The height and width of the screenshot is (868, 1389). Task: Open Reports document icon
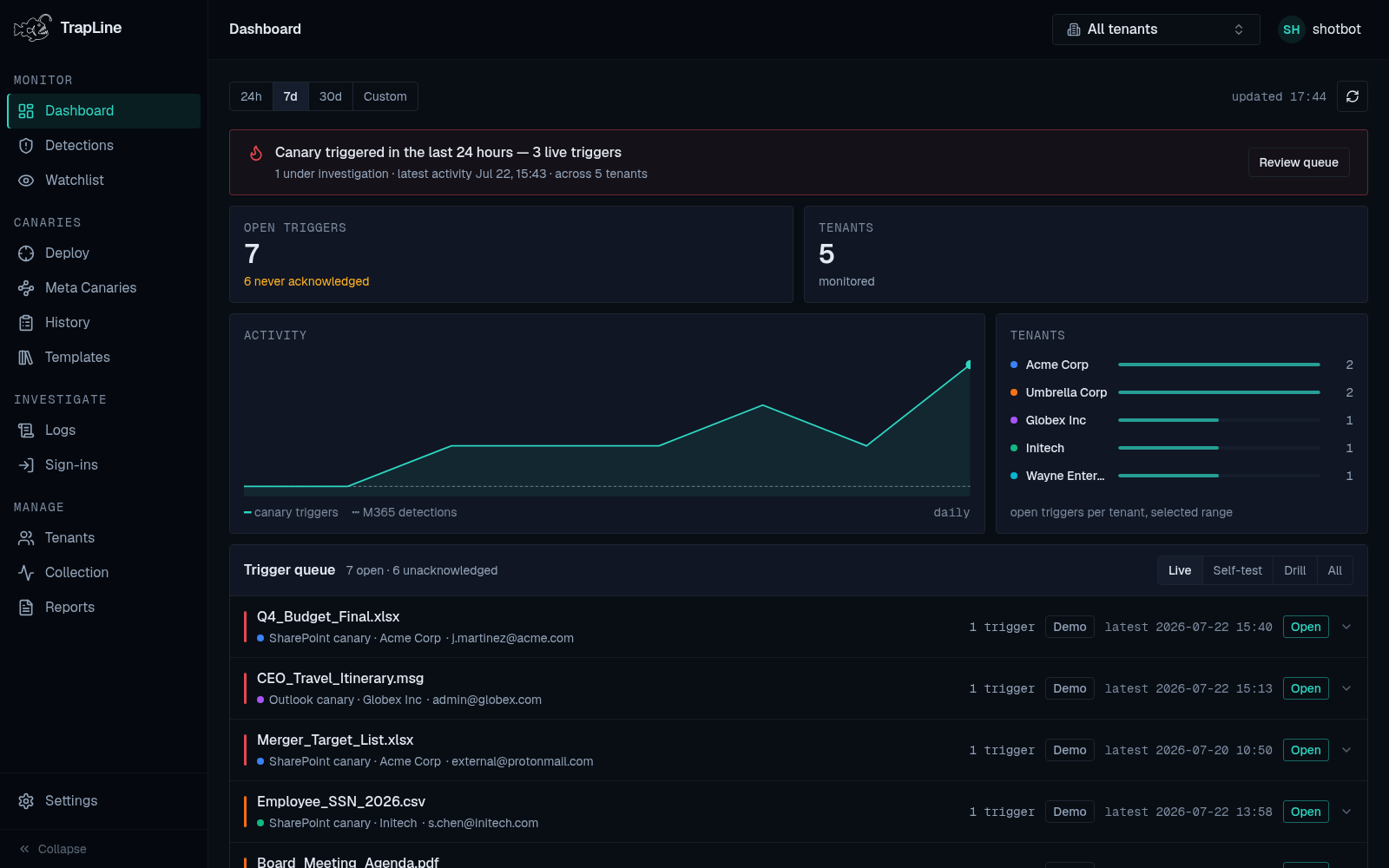tap(26, 608)
